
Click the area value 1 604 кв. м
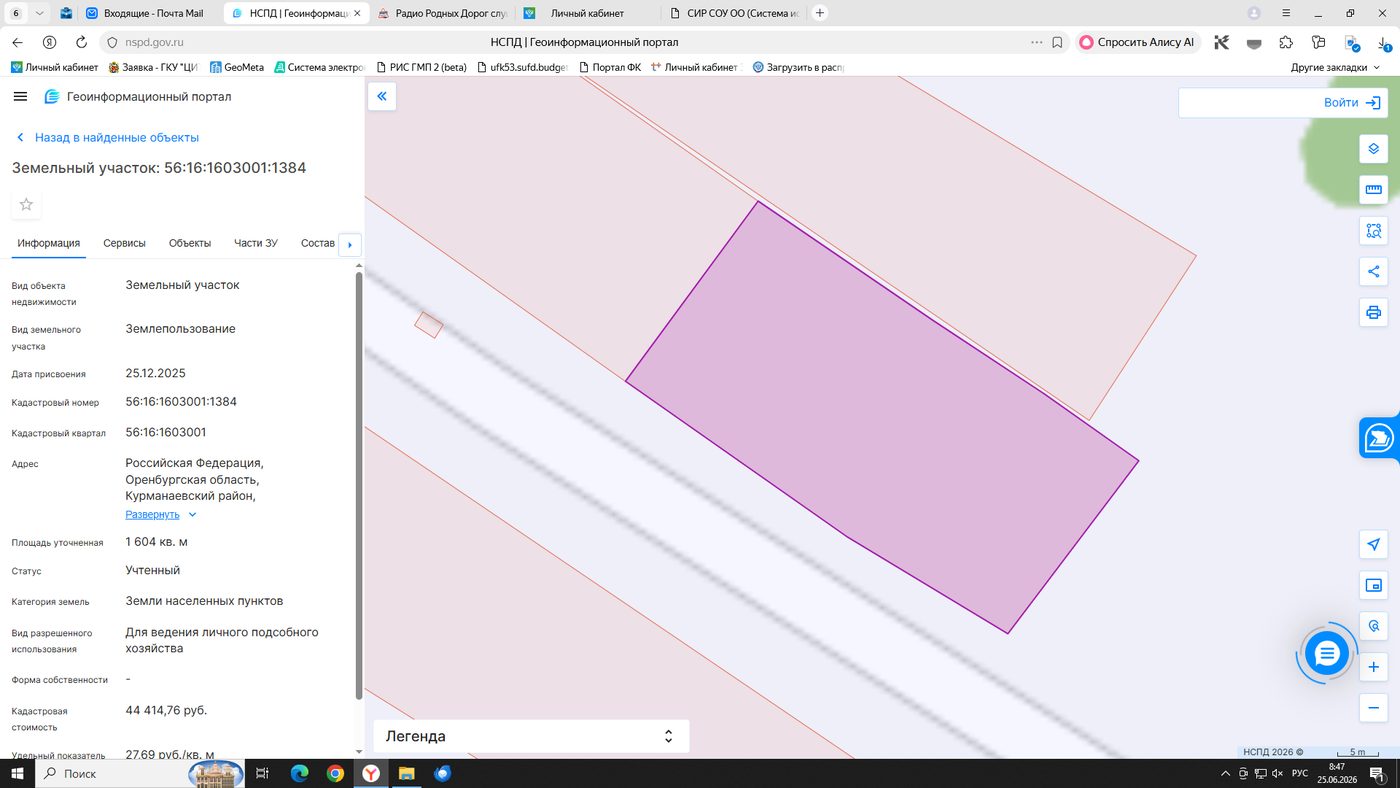tap(156, 542)
